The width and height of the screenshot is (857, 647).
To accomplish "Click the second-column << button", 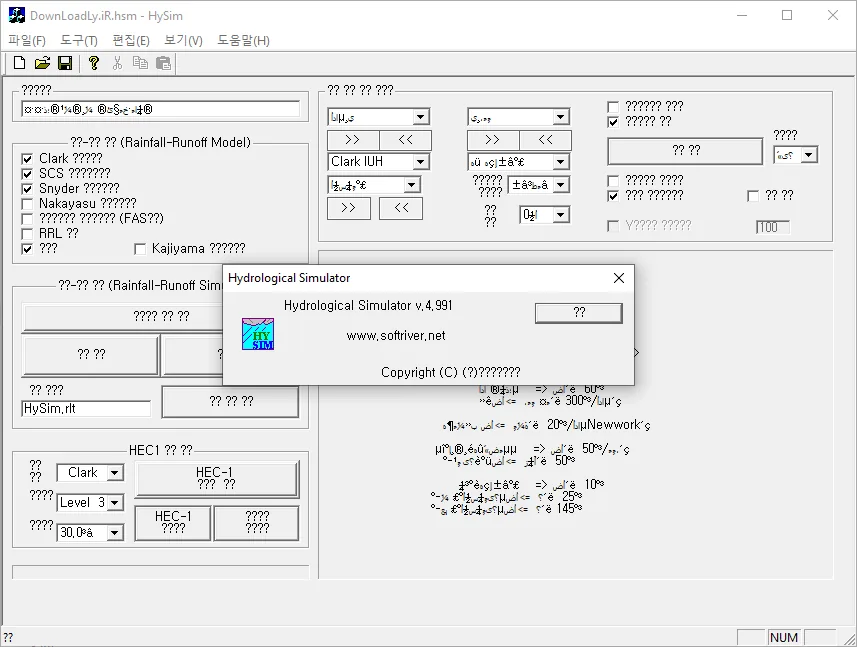I will [x=545, y=140].
